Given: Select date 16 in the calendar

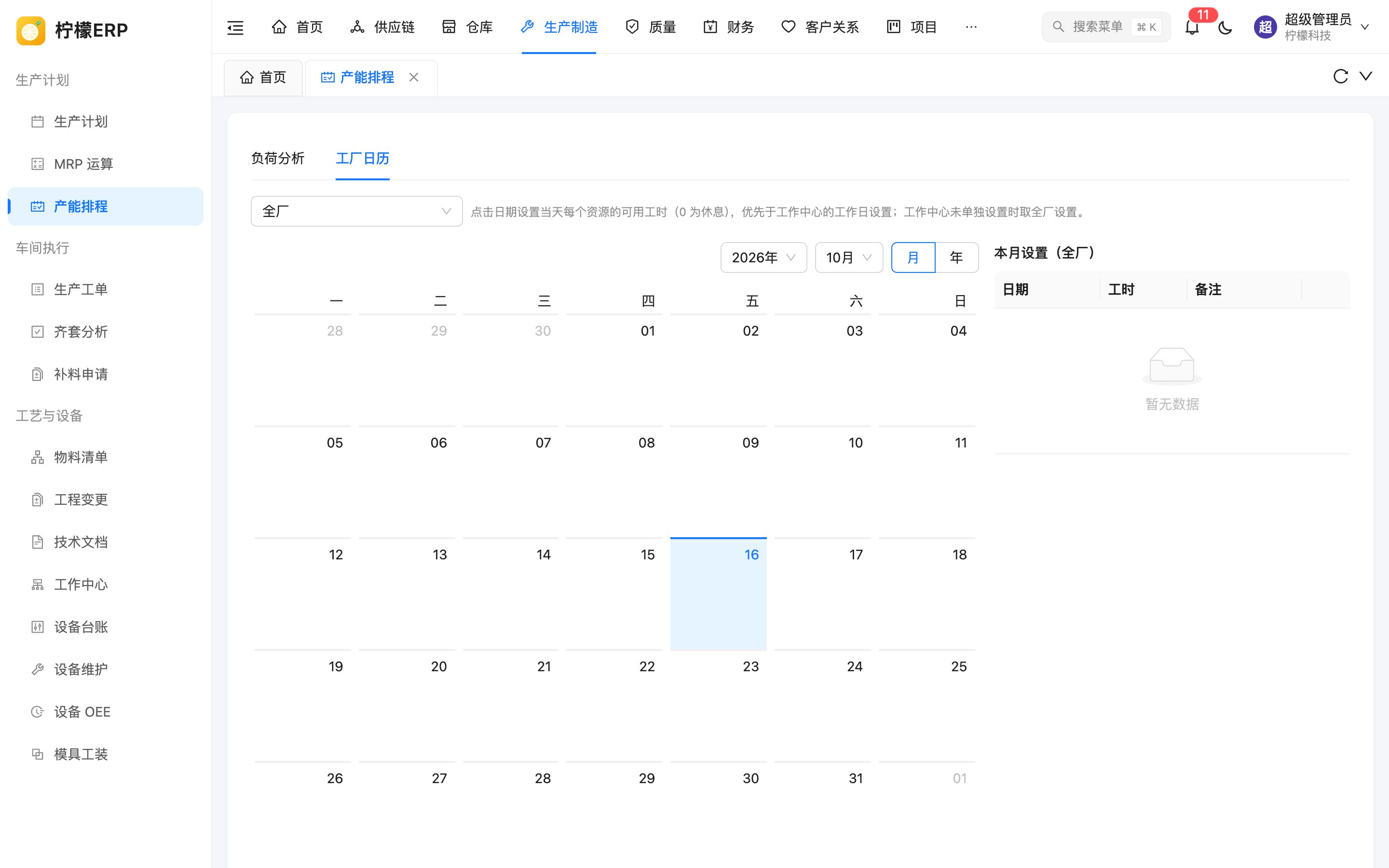Looking at the screenshot, I should [x=718, y=594].
